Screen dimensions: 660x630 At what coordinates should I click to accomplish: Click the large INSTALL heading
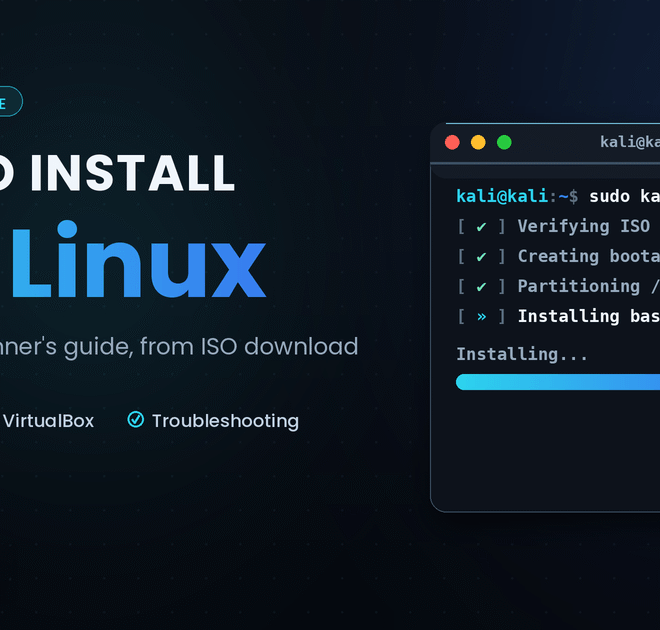132,173
